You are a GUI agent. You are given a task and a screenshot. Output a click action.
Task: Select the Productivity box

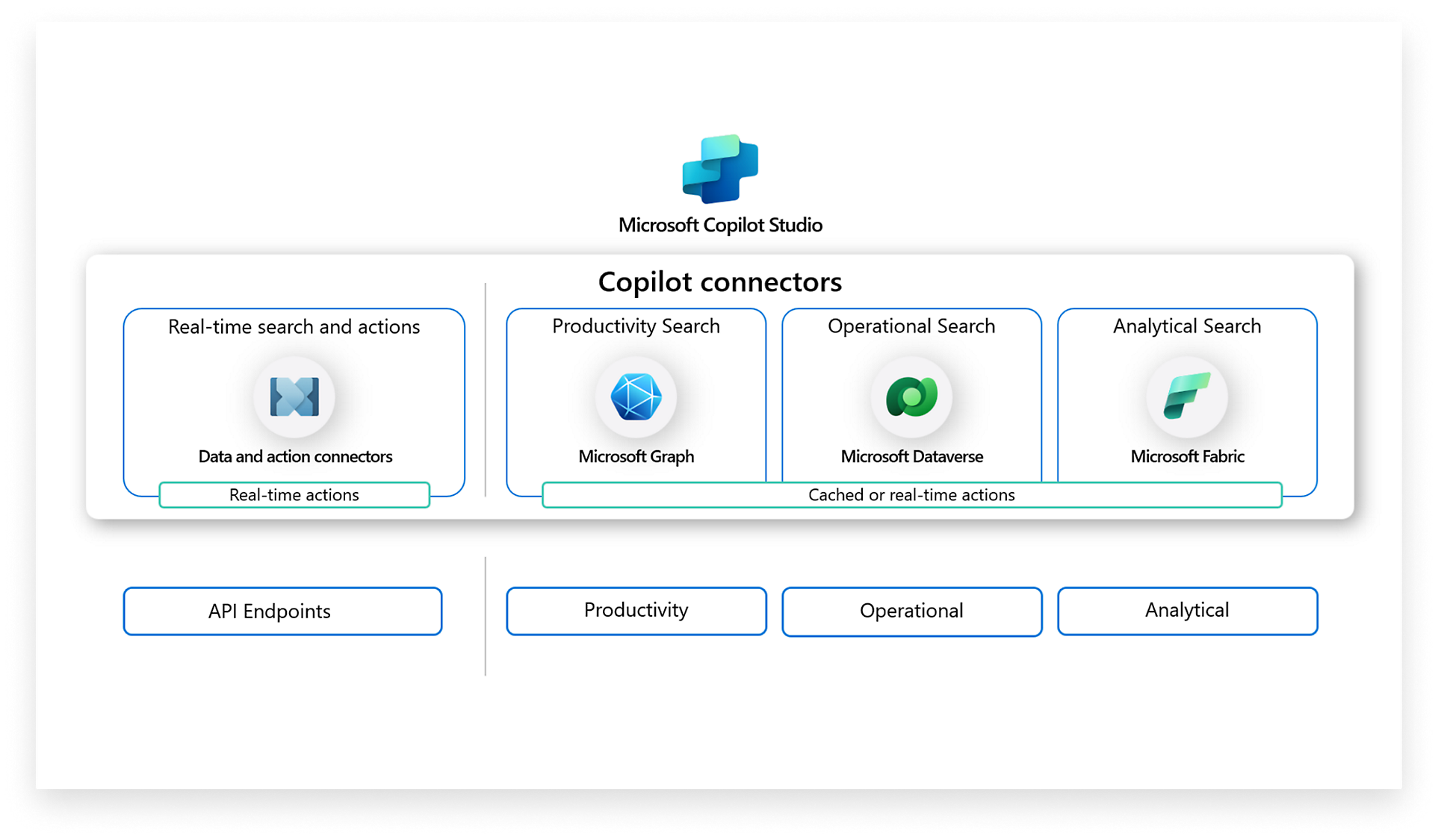[x=636, y=611]
